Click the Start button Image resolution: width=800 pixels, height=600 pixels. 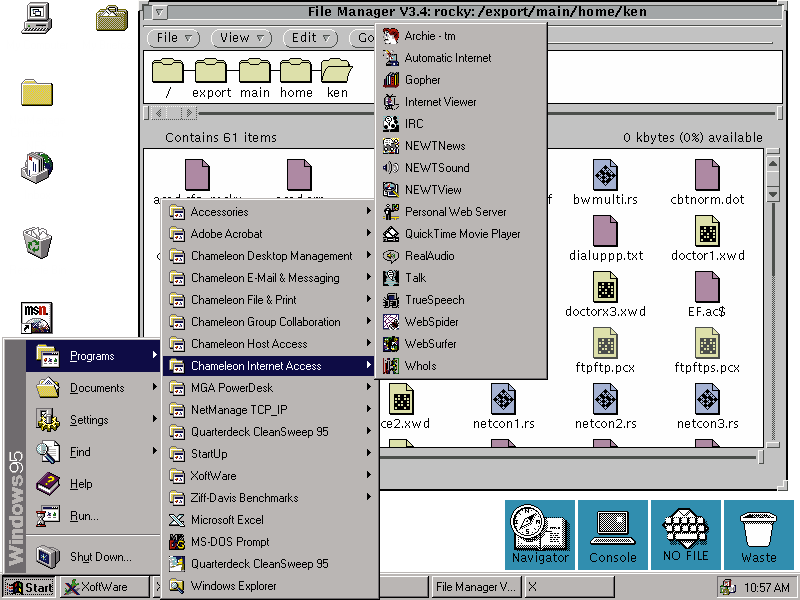[x=29, y=587]
